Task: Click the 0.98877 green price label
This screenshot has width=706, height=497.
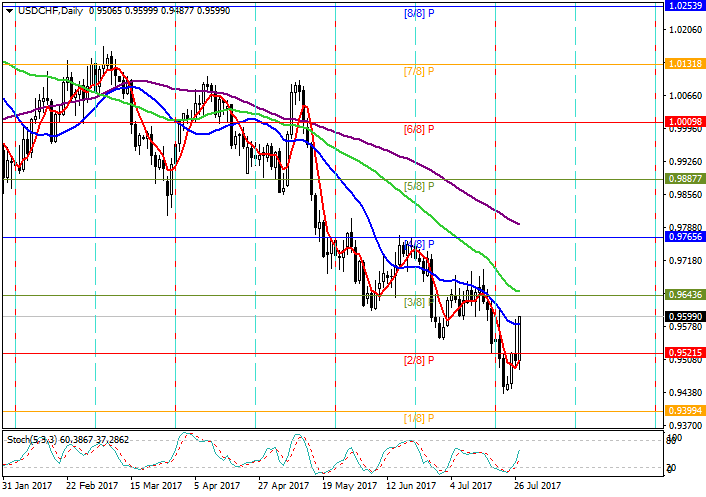Action: tap(685, 179)
